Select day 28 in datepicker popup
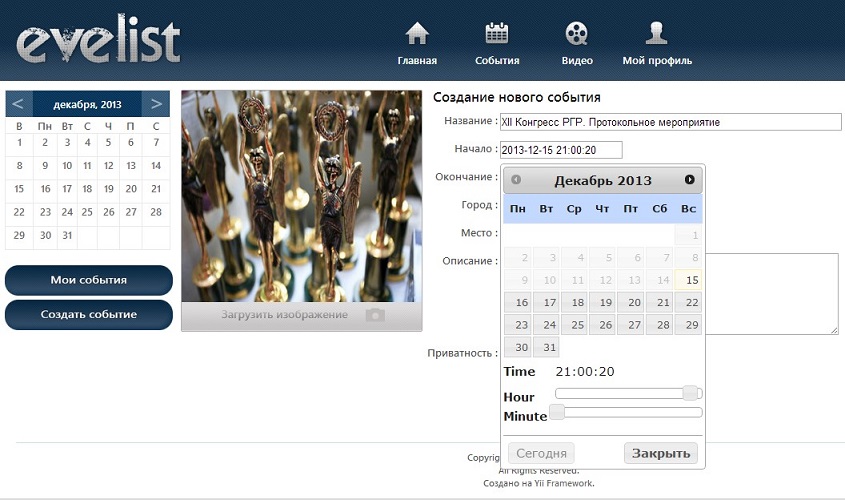Image resolution: width=845 pixels, height=500 pixels. click(660, 325)
